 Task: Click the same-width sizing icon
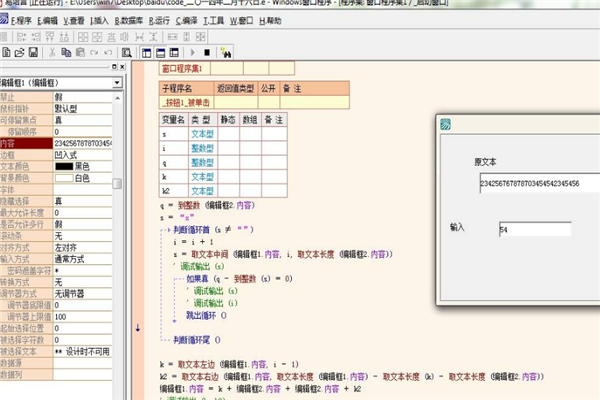coord(173,37)
